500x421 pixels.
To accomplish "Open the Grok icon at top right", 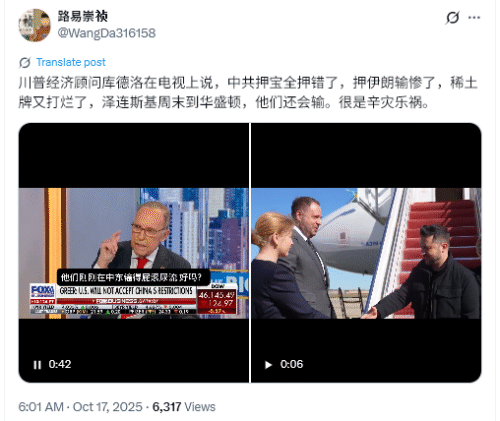I will click(x=452, y=18).
